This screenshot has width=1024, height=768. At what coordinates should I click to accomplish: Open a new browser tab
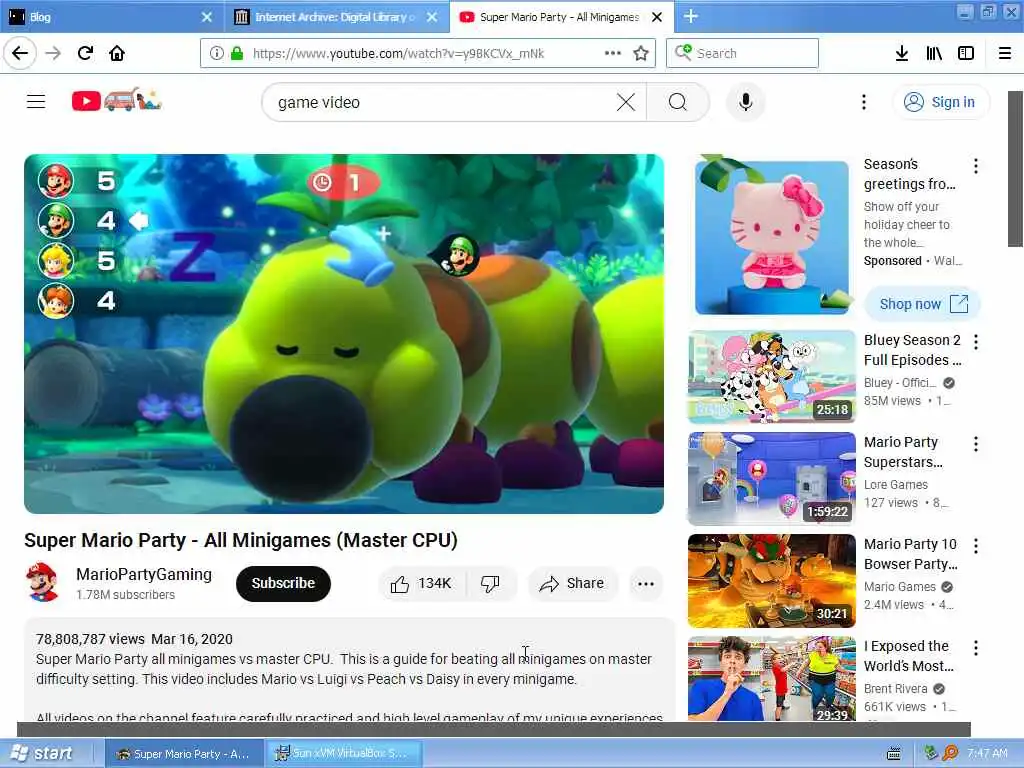pyautogui.click(x=691, y=16)
